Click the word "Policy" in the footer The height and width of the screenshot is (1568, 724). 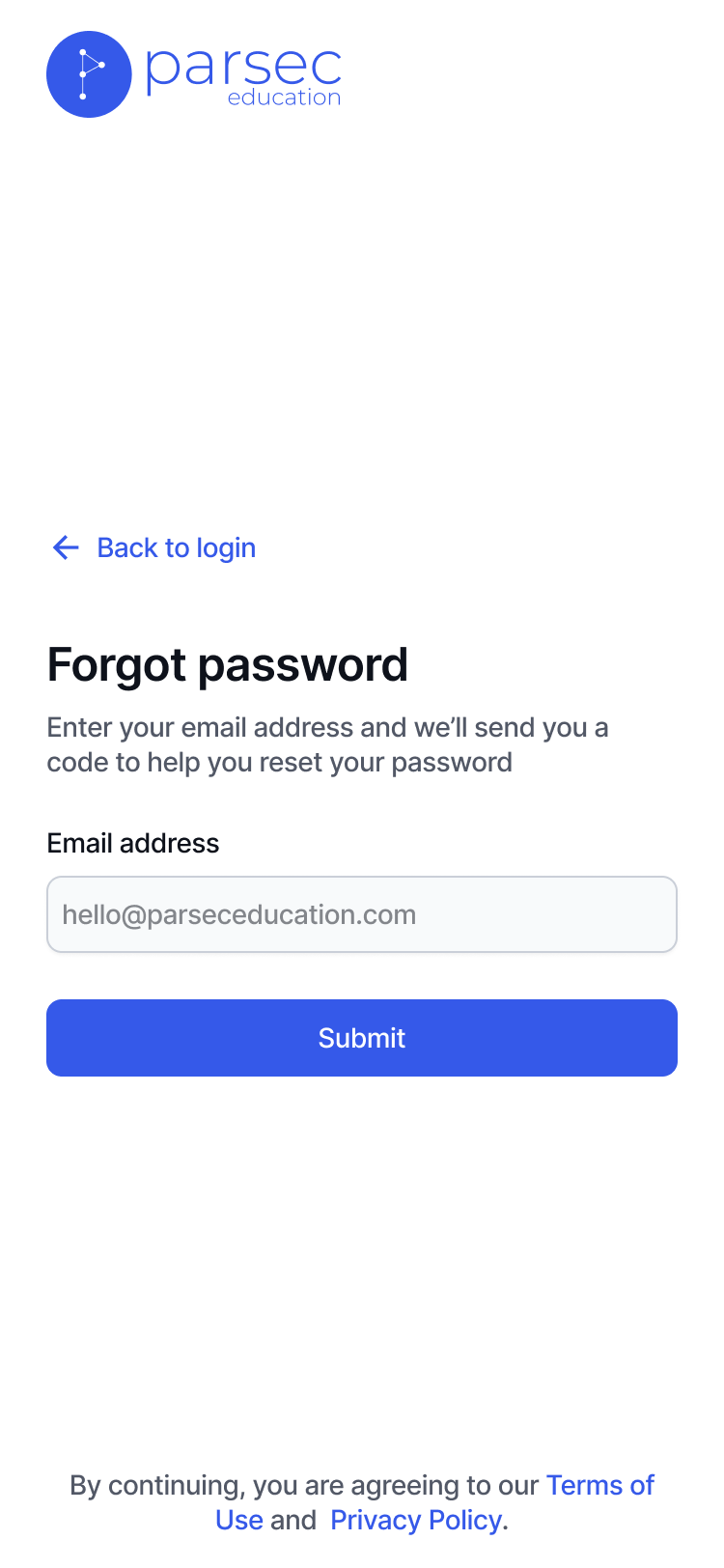[x=464, y=1520]
